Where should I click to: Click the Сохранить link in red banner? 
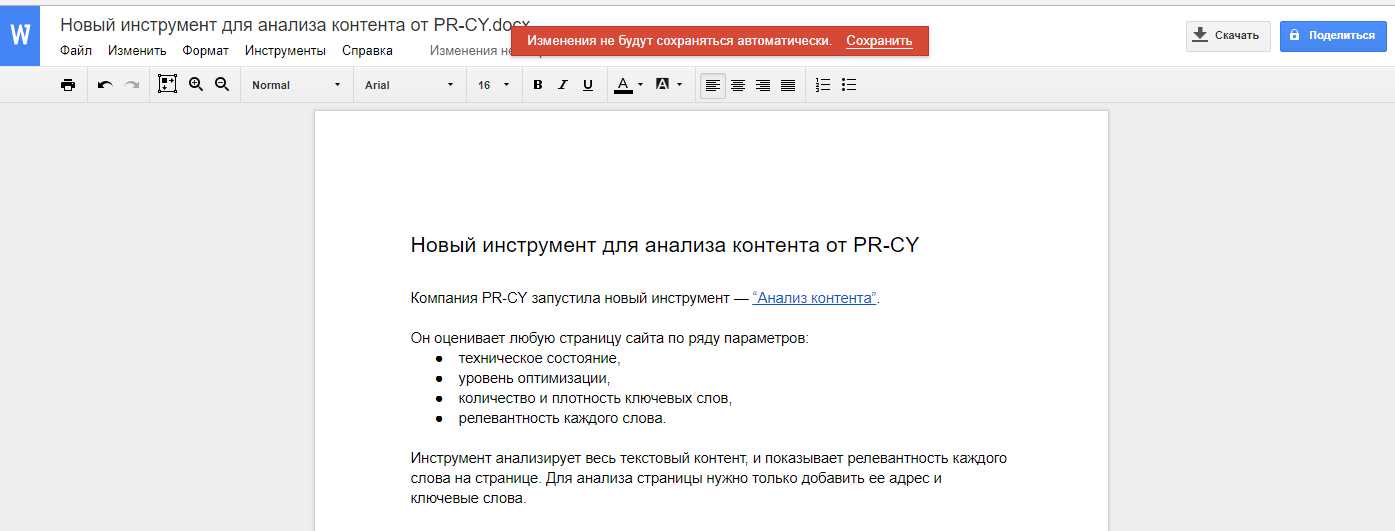[879, 41]
